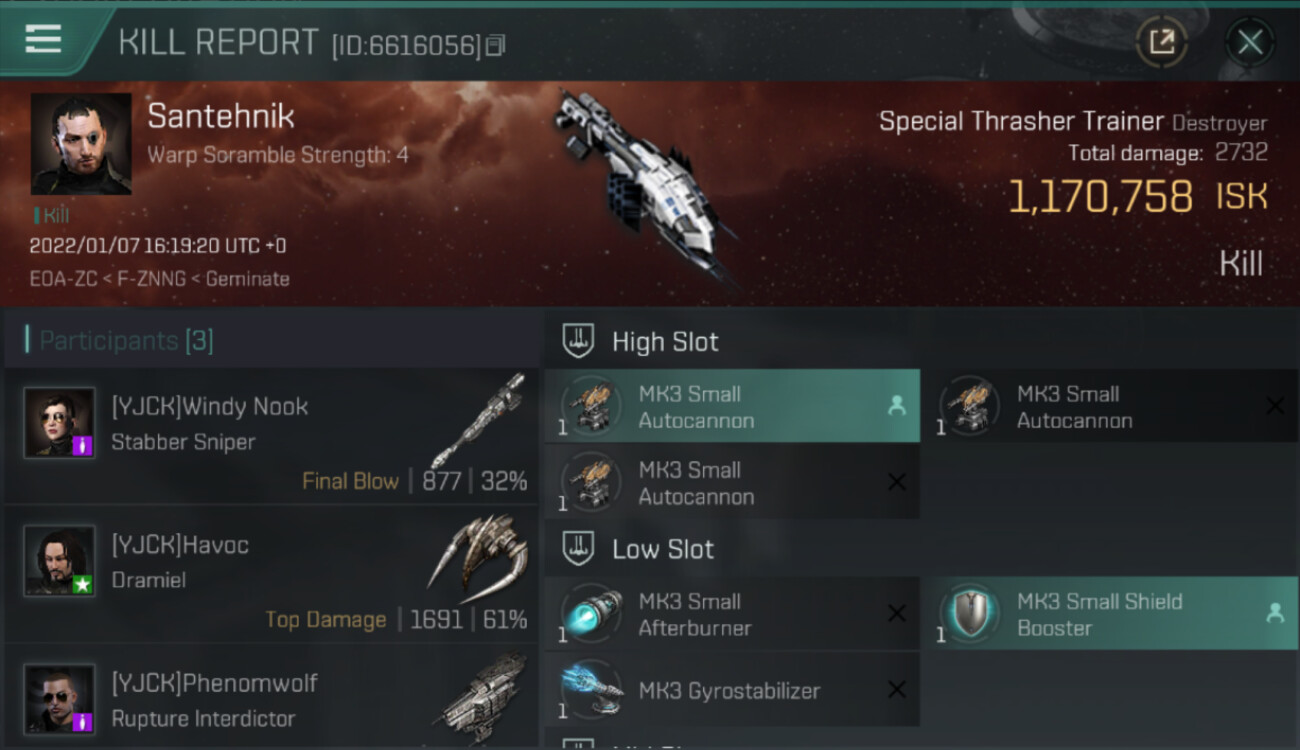This screenshot has width=1300, height=750.
Task: Click the MK3 Gyrostabilizer module
Action: (x=732, y=690)
